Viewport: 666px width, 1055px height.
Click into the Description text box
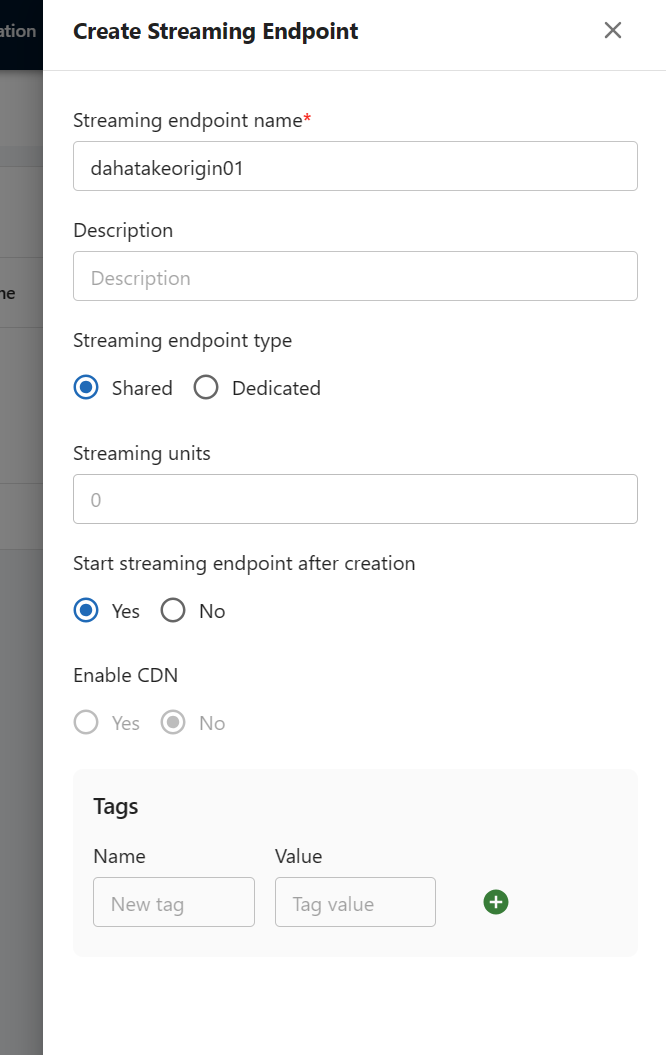tap(355, 276)
